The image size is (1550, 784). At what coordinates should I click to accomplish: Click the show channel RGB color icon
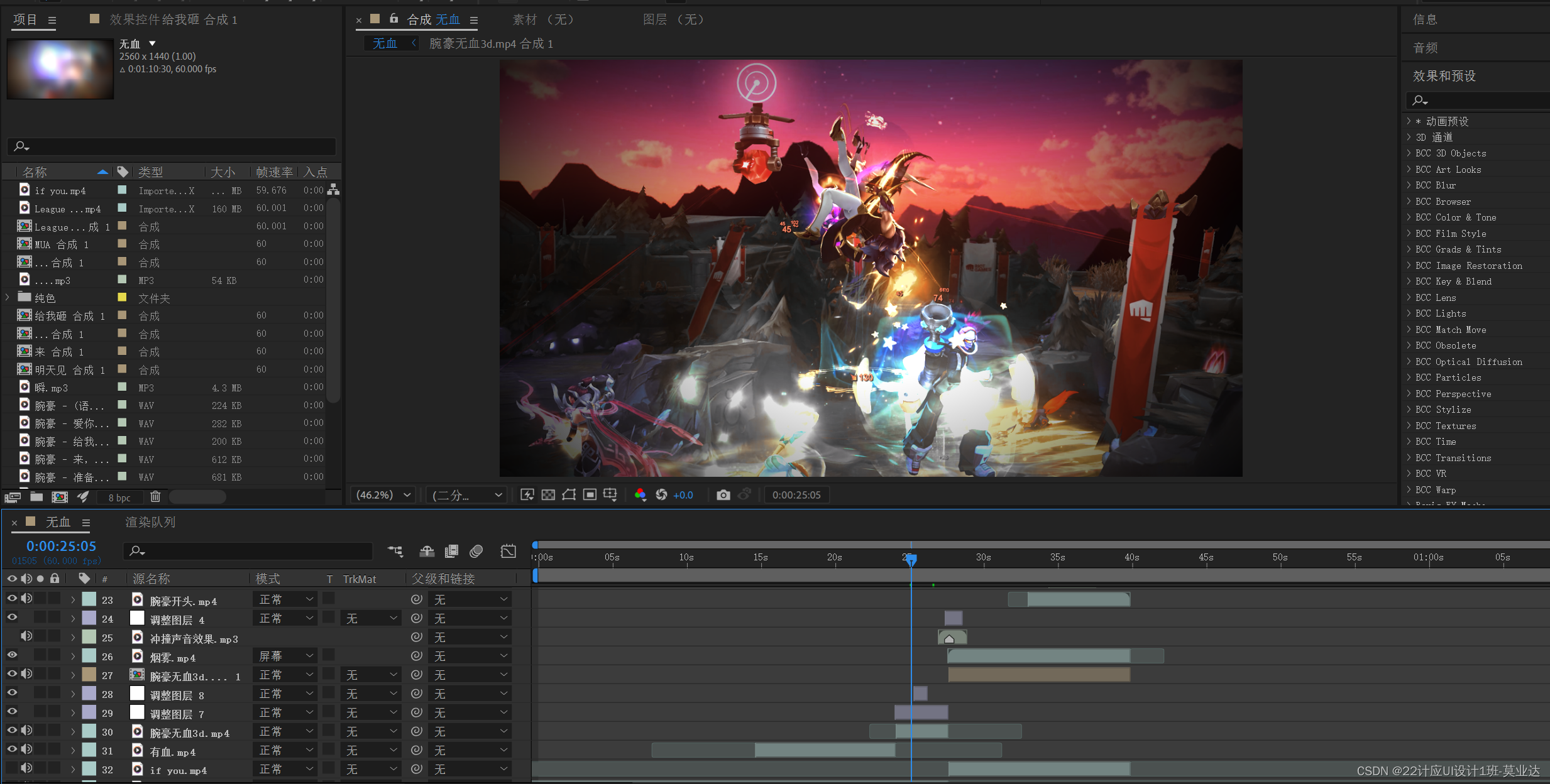click(x=640, y=495)
